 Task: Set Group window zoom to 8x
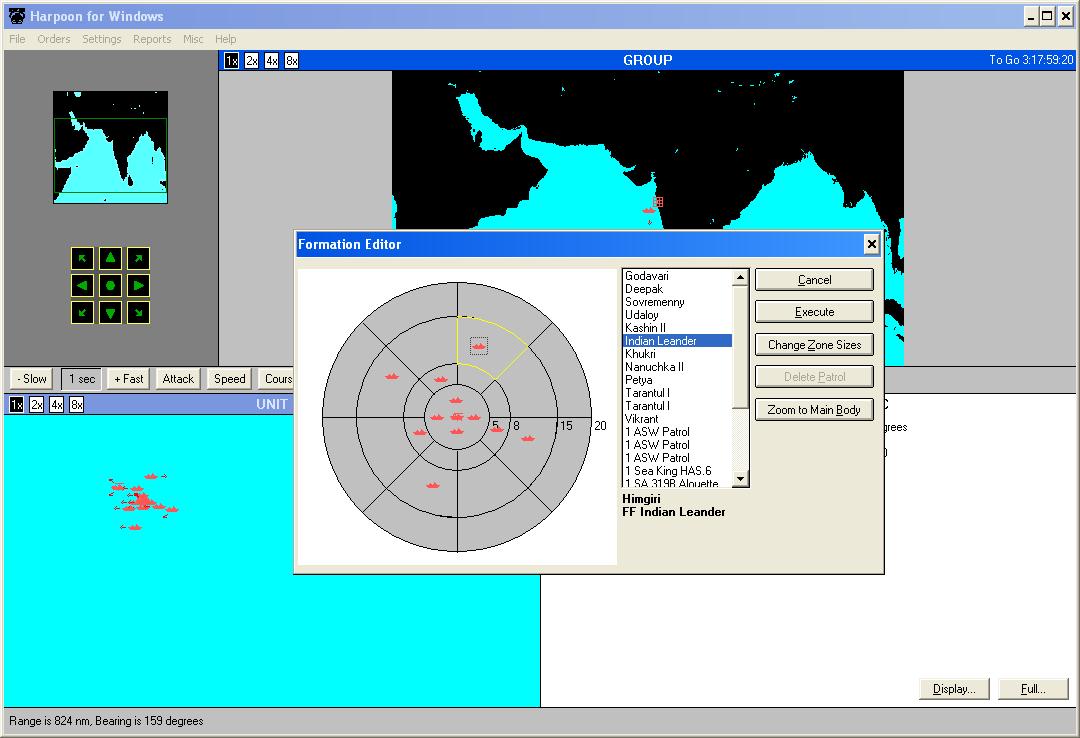click(x=291, y=61)
